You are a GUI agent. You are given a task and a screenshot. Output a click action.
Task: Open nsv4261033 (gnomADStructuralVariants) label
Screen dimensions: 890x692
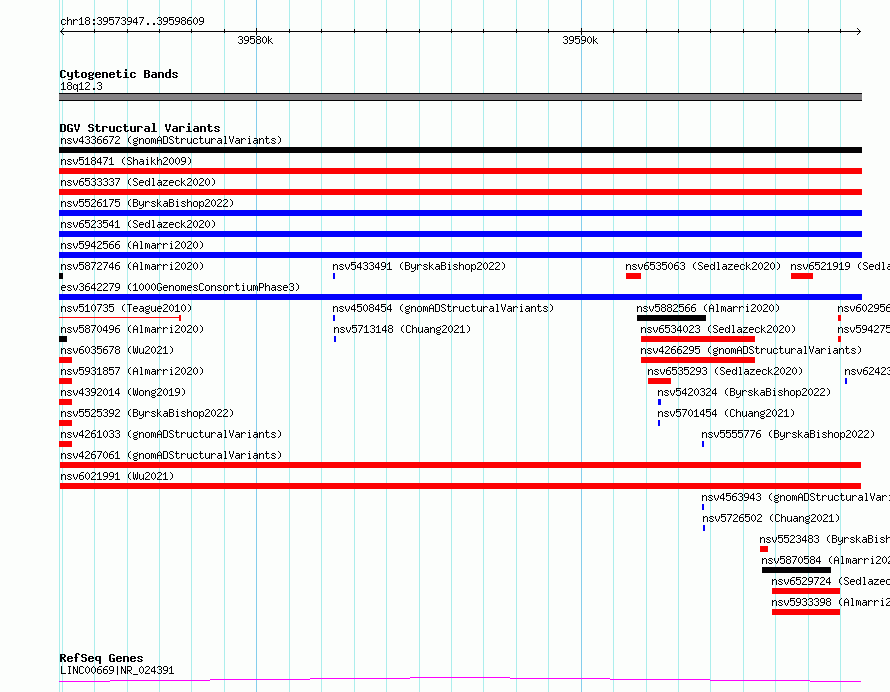pos(171,434)
